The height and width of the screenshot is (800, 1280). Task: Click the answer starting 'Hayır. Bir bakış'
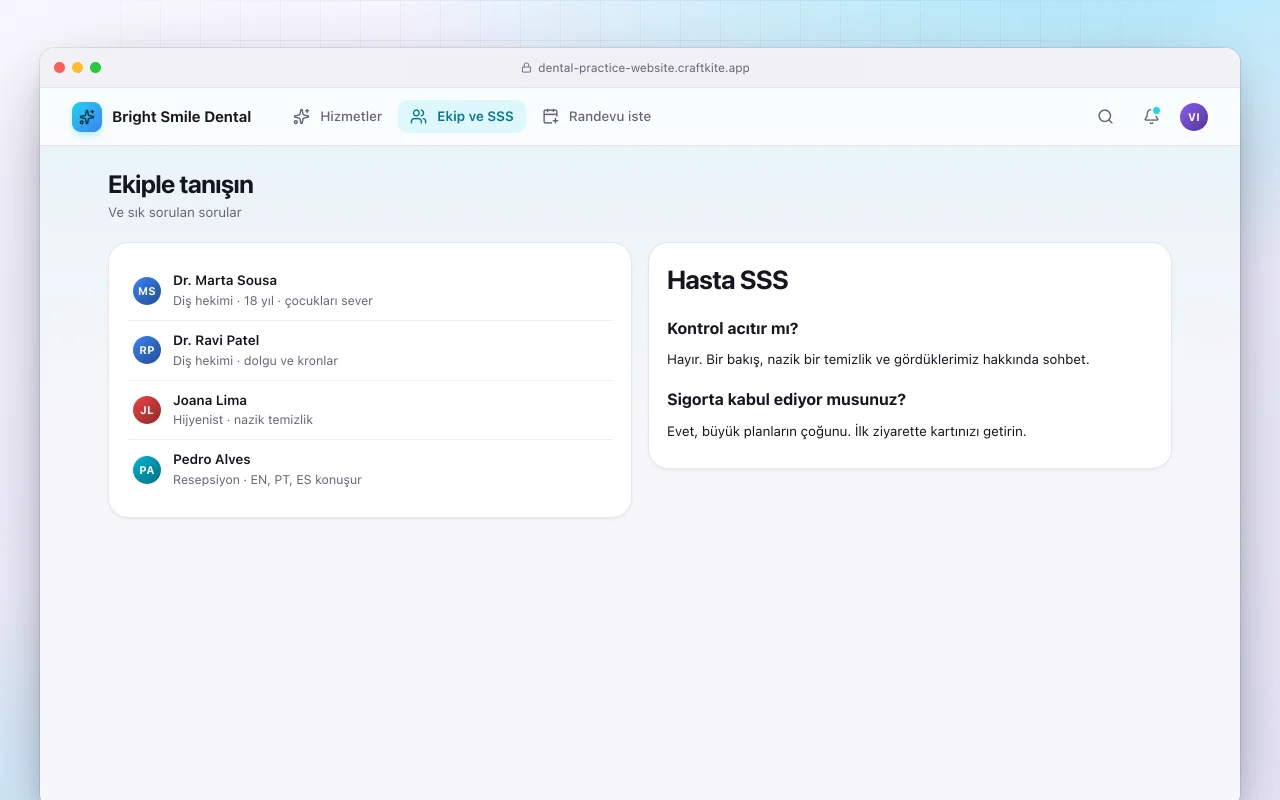(x=878, y=359)
